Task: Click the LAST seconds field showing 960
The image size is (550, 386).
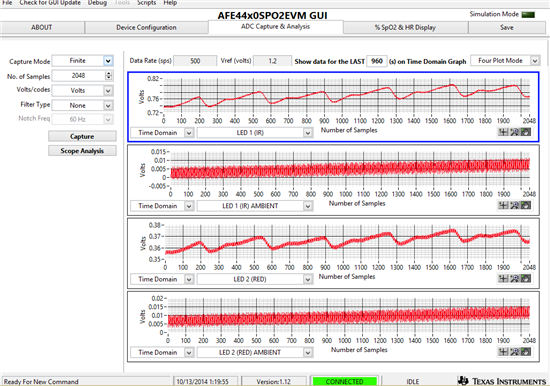Action: (x=377, y=61)
